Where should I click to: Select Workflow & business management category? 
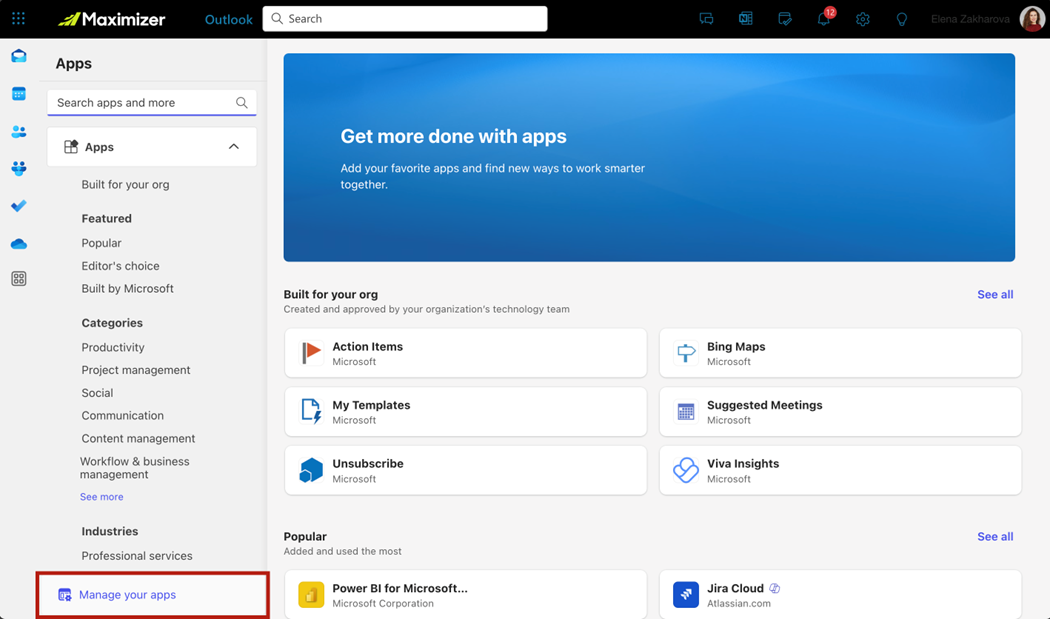click(x=135, y=468)
